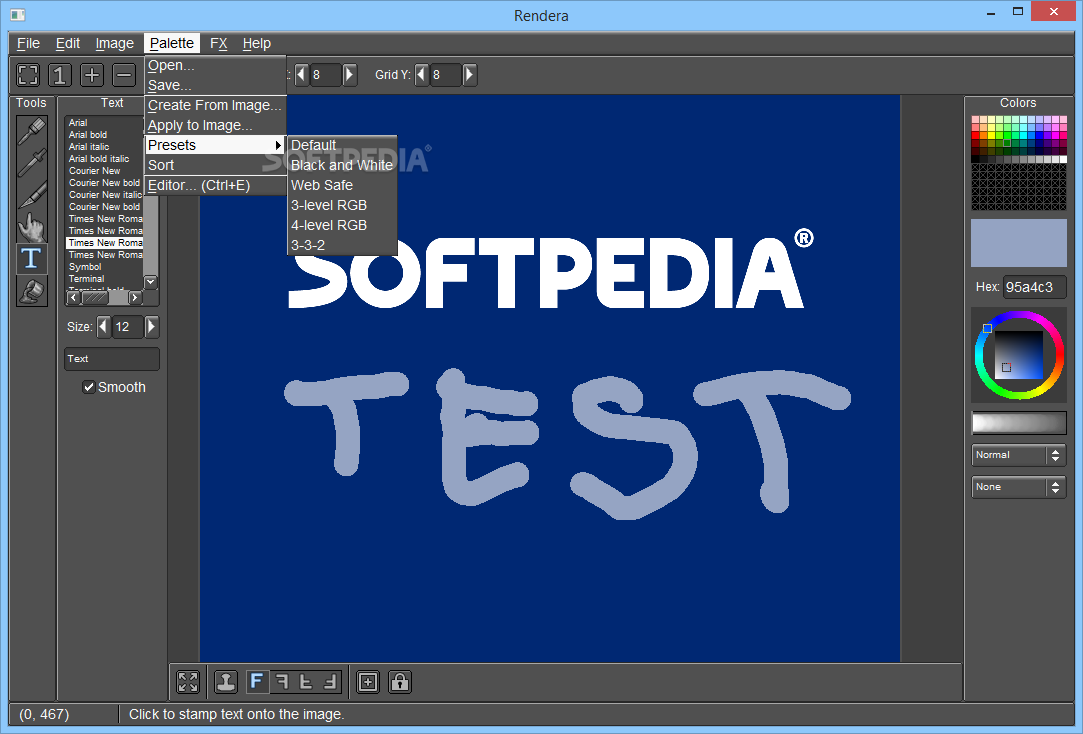This screenshot has width=1083, height=734.
Task: Close the open Palette menu
Action: pos(172,44)
